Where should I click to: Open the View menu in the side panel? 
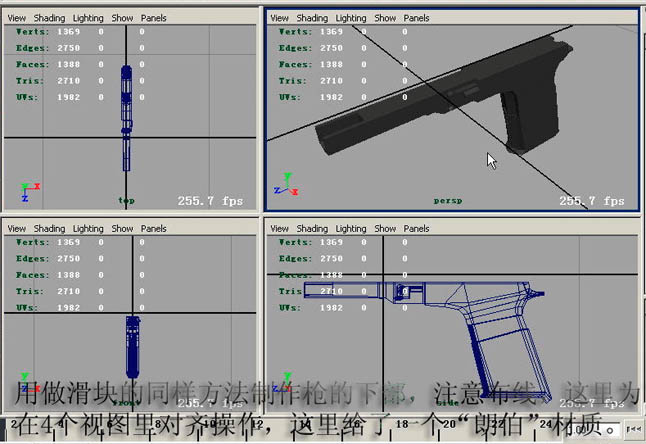coord(279,229)
